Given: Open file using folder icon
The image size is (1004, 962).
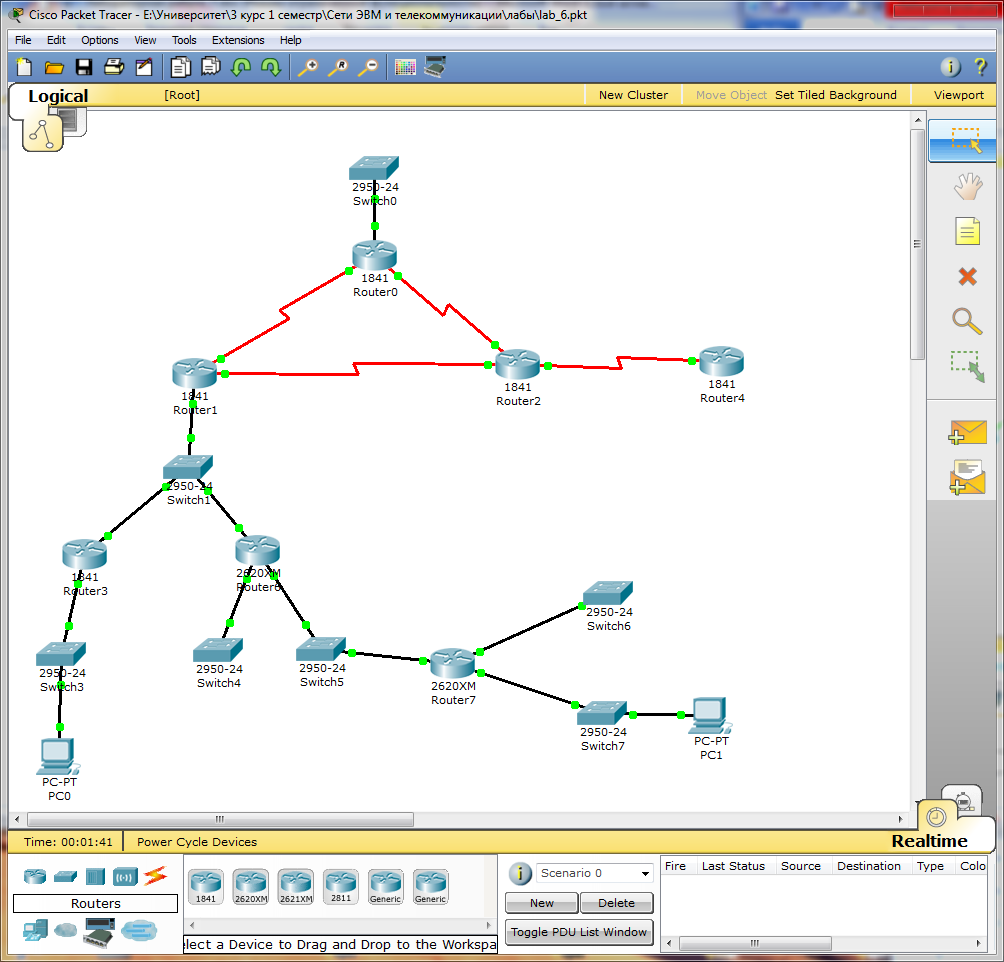Looking at the screenshot, I should pos(54,67).
